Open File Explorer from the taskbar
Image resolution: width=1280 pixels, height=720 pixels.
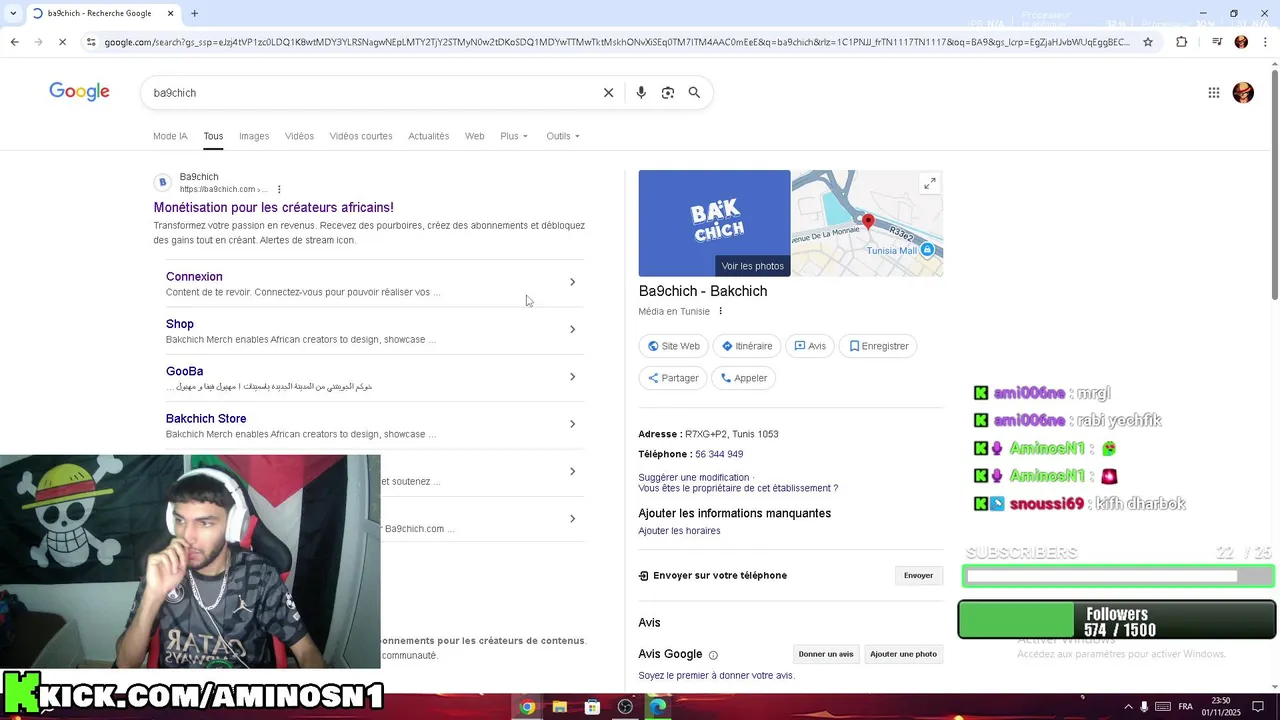click(x=560, y=707)
